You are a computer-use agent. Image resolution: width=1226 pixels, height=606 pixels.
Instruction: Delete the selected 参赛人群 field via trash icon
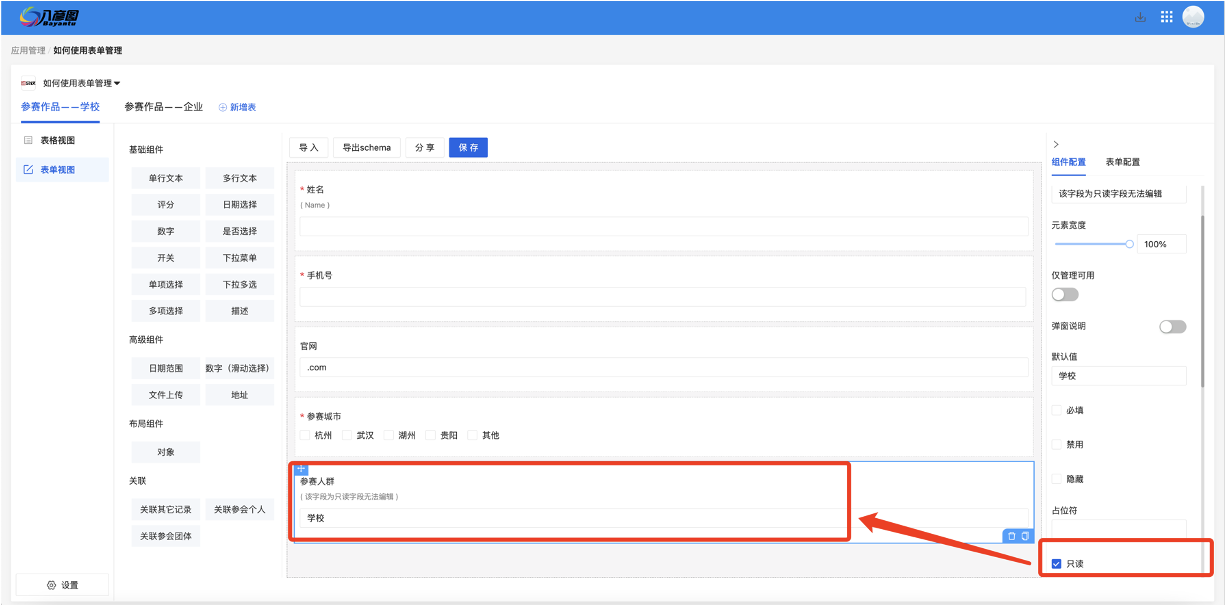point(1011,536)
